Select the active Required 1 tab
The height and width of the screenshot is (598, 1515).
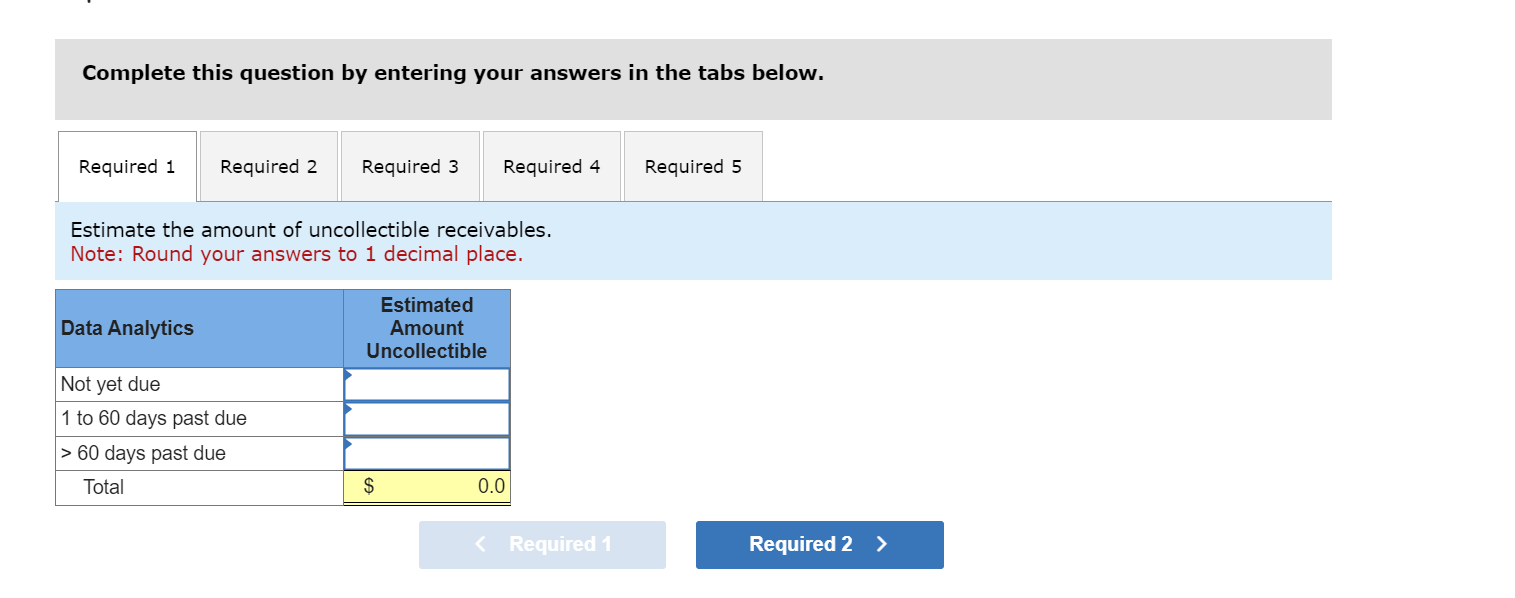[x=127, y=165]
